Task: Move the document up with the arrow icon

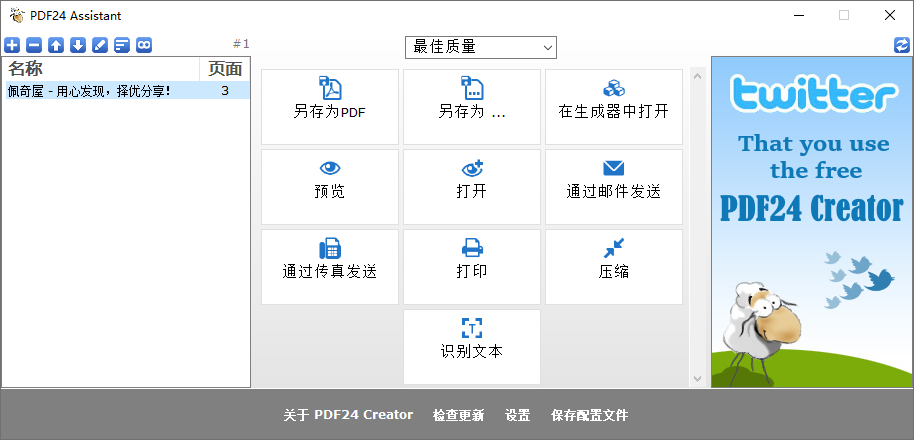Action: pos(56,45)
